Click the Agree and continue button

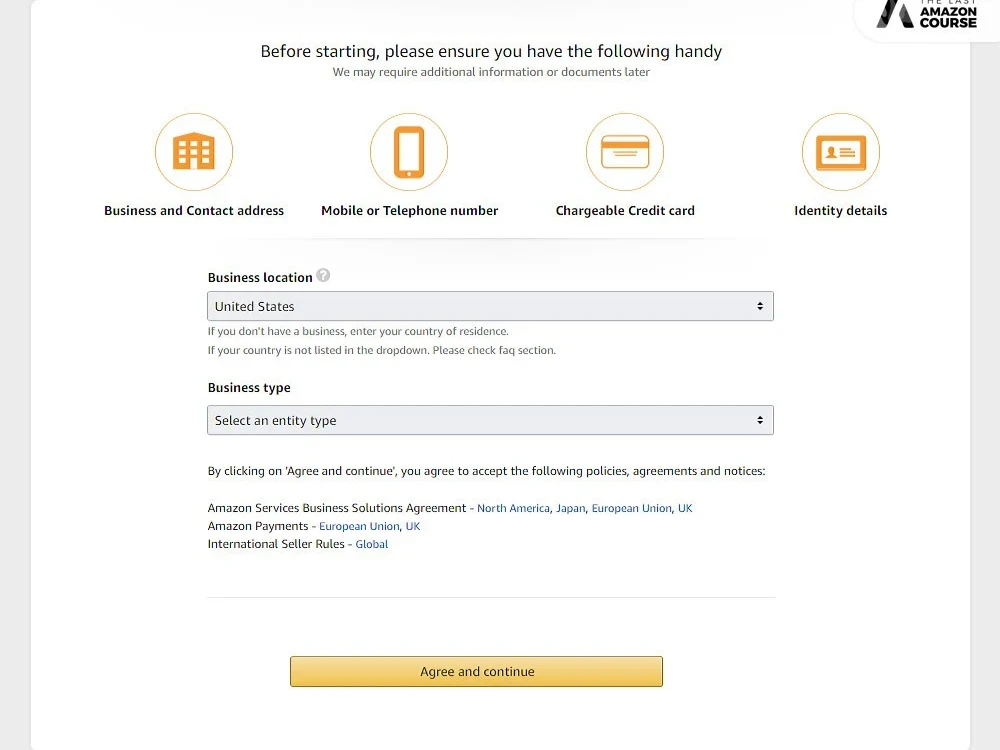point(476,671)
